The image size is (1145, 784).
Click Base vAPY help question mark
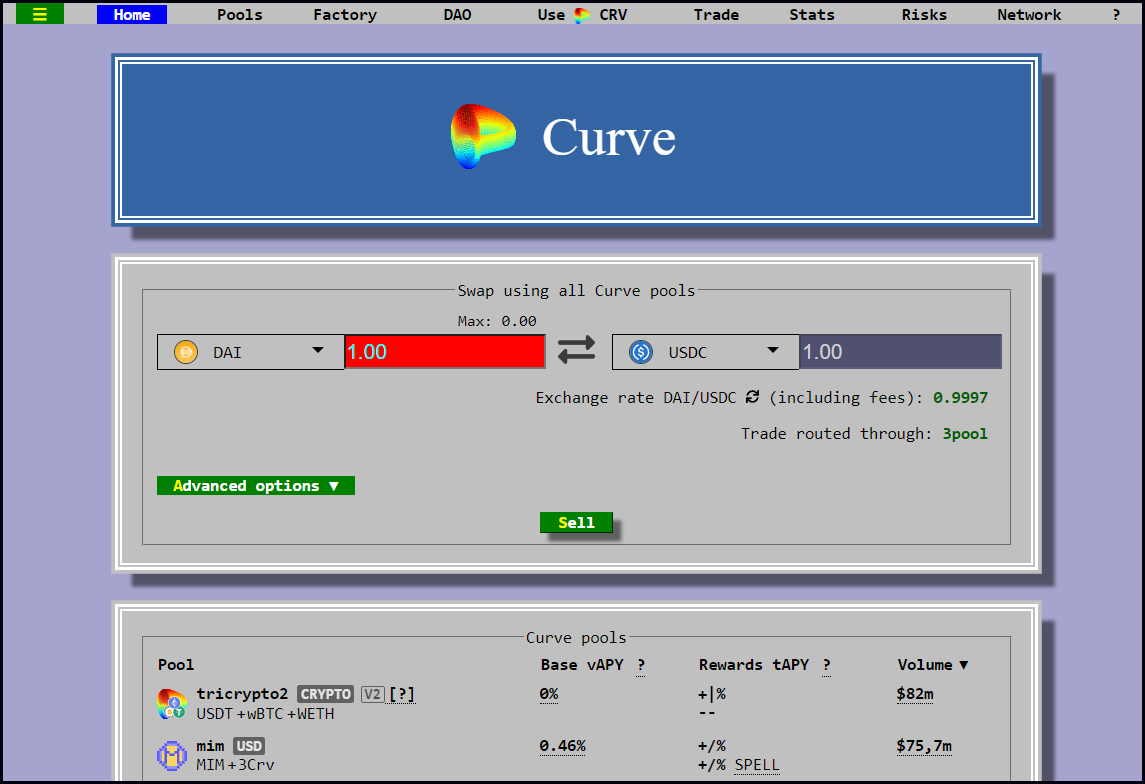pos(640,665)
